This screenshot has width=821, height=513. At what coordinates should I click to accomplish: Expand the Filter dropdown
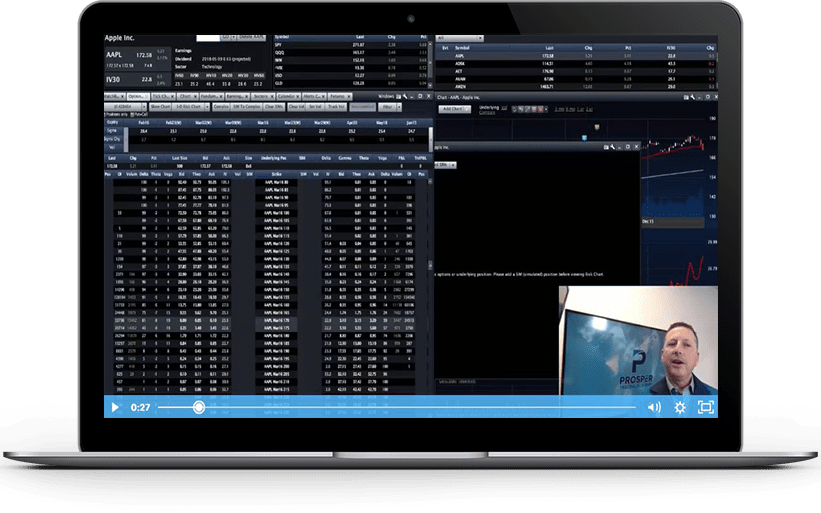tap(389, 105)
